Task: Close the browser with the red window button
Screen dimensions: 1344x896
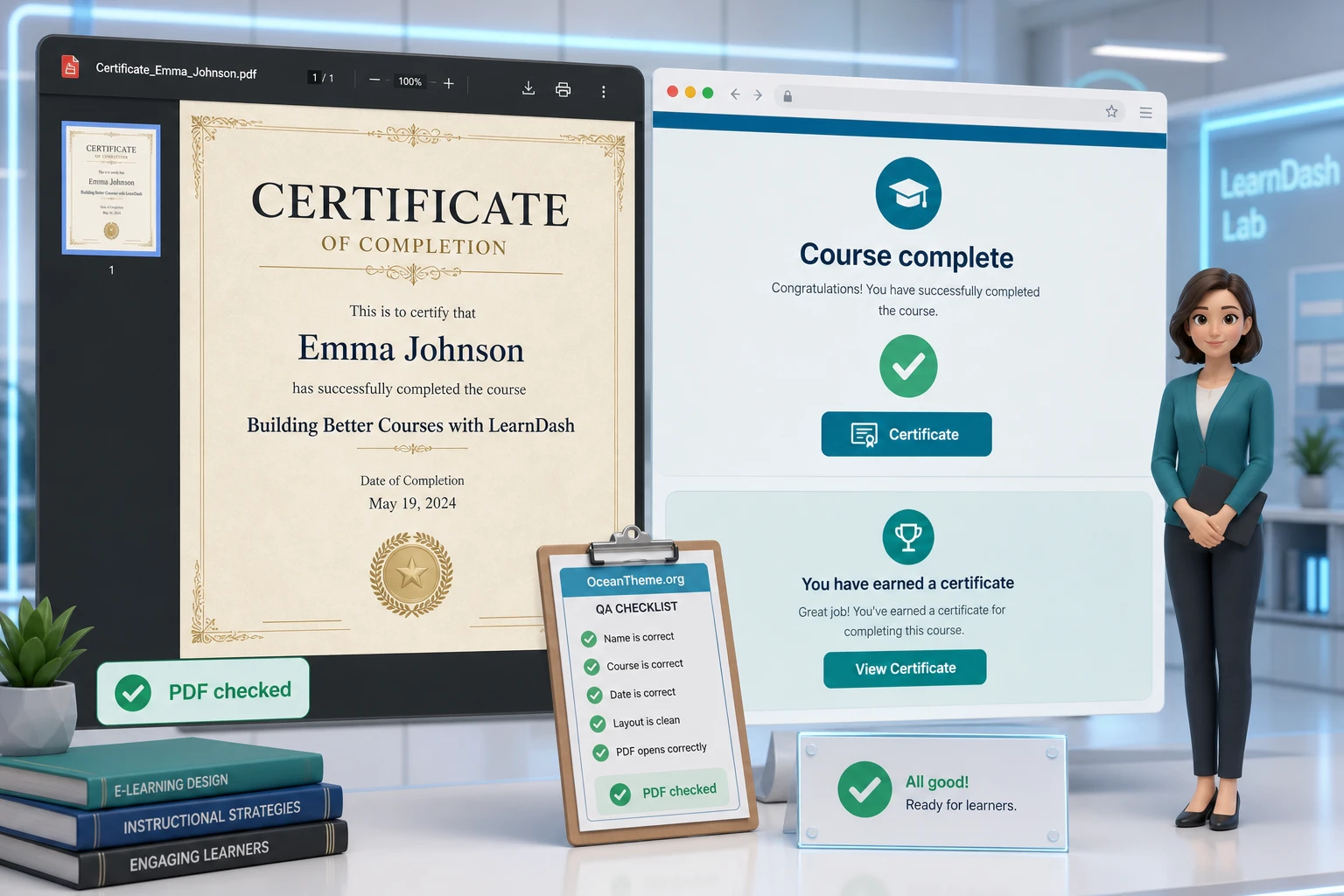Action: [673, 92]
